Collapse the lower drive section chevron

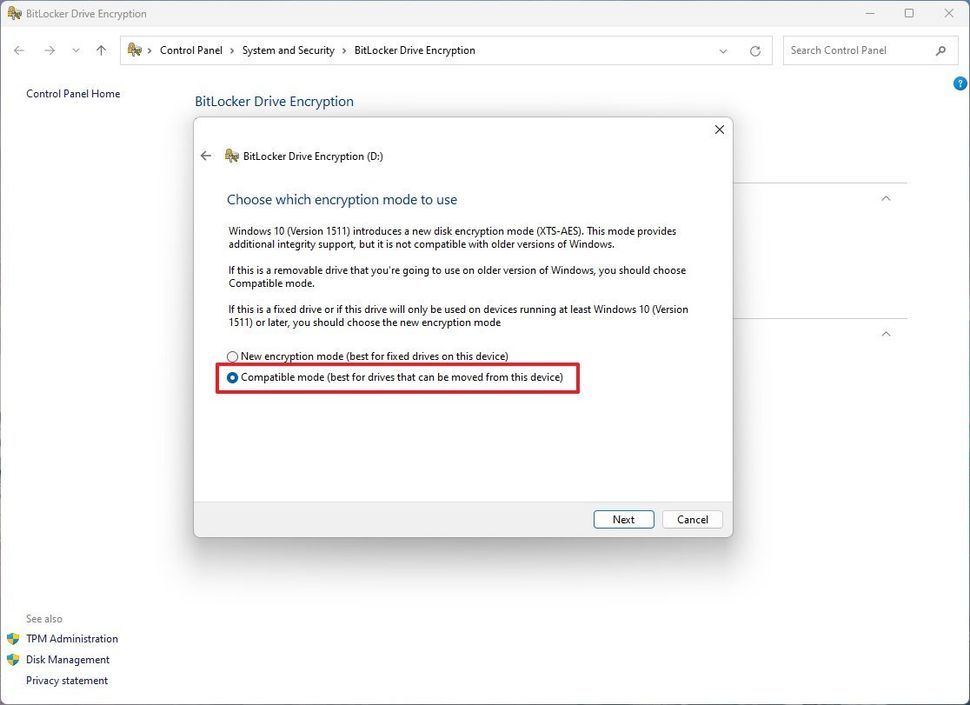886,334
